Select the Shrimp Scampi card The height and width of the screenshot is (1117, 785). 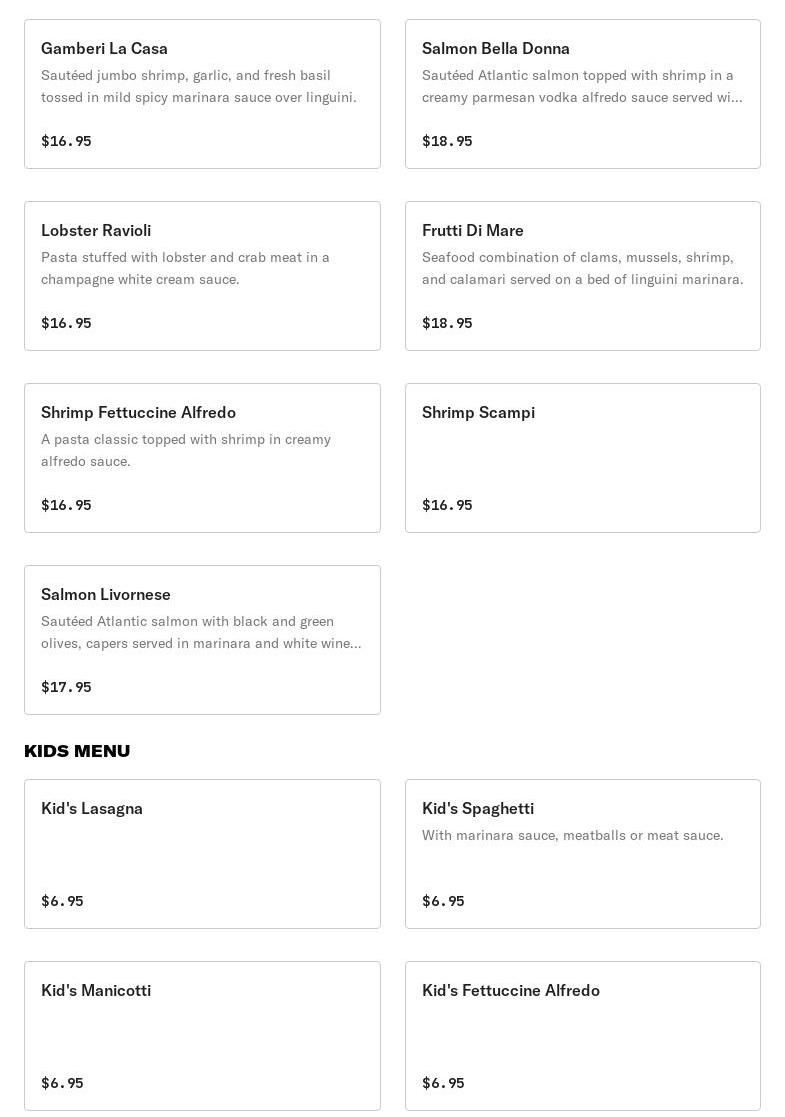582,458
